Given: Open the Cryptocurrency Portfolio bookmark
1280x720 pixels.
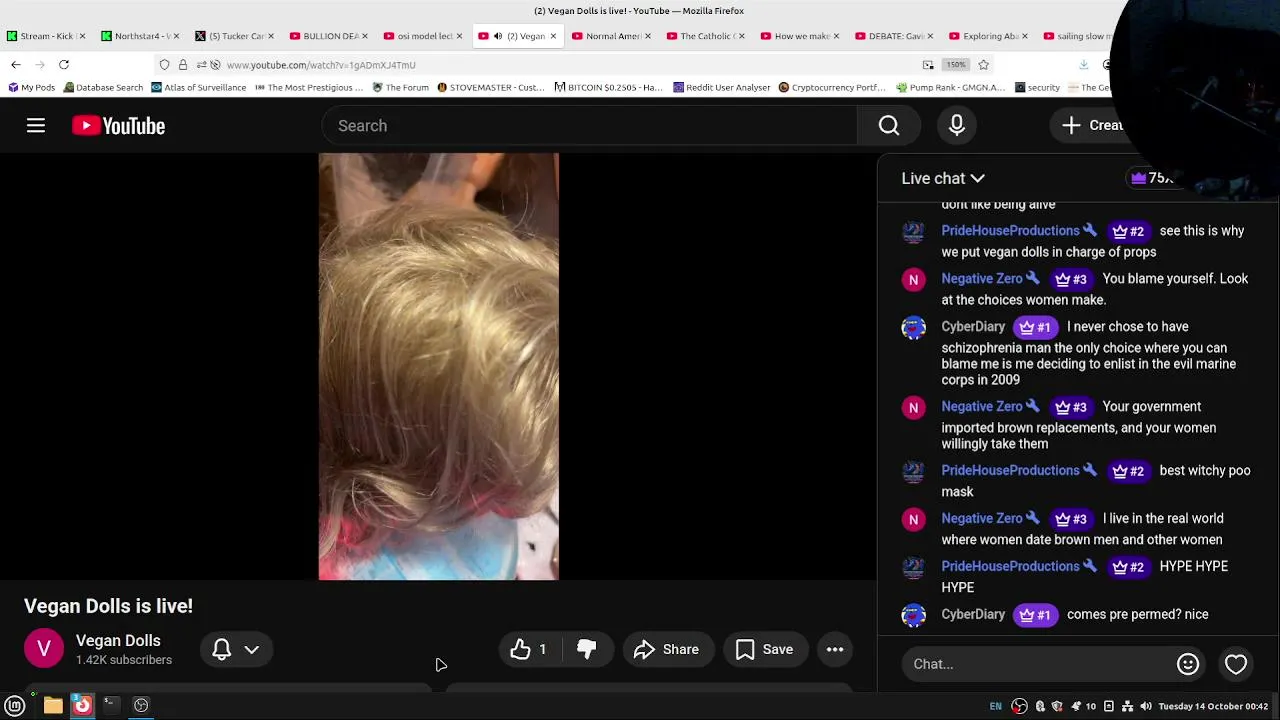Looking at the screenshot, I should (832, 87).
